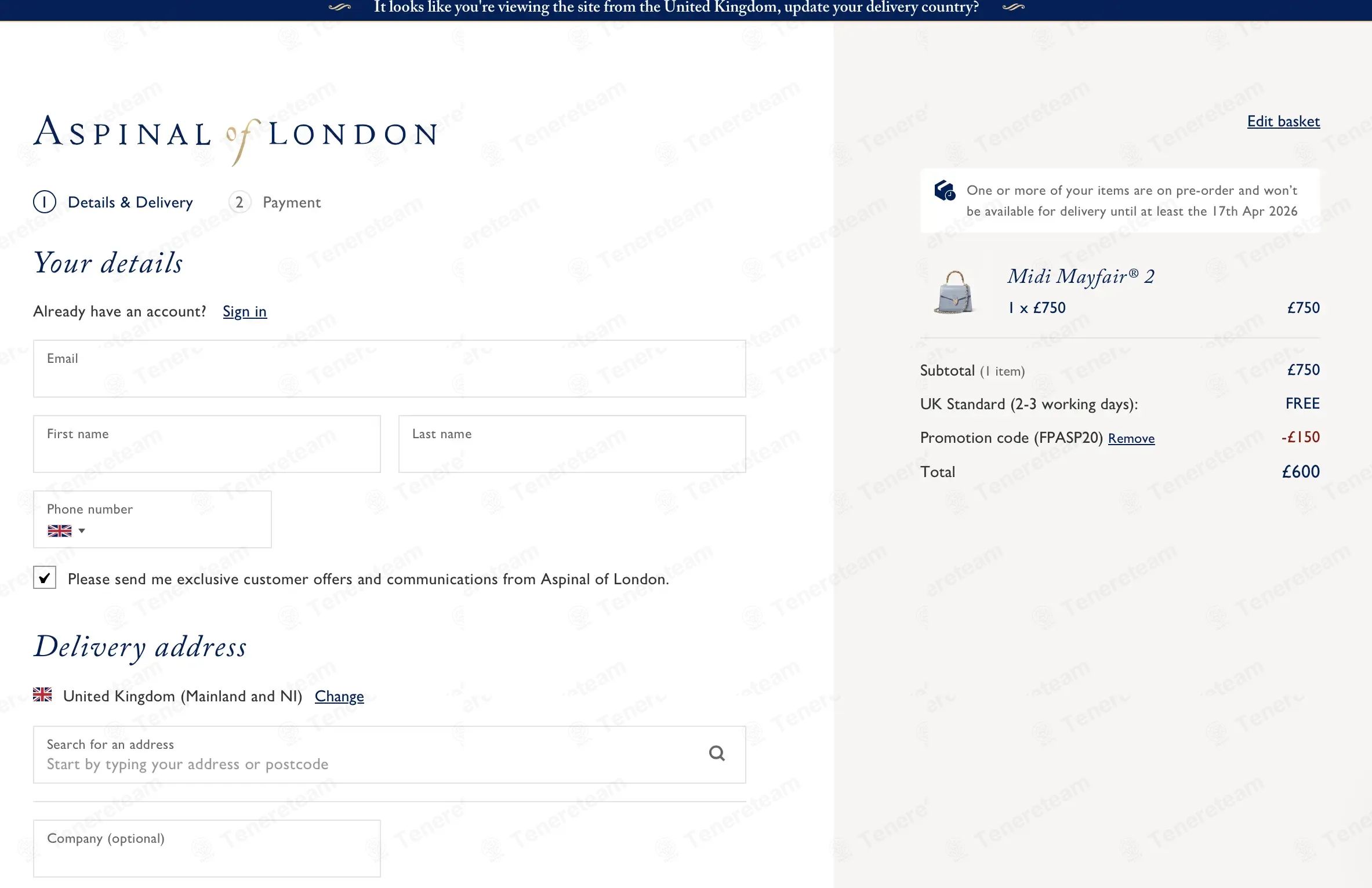The width and height of the screenshot is (1372, 888).
Task: Click the address search magnifier icon
Action: (x=717, y=754)
